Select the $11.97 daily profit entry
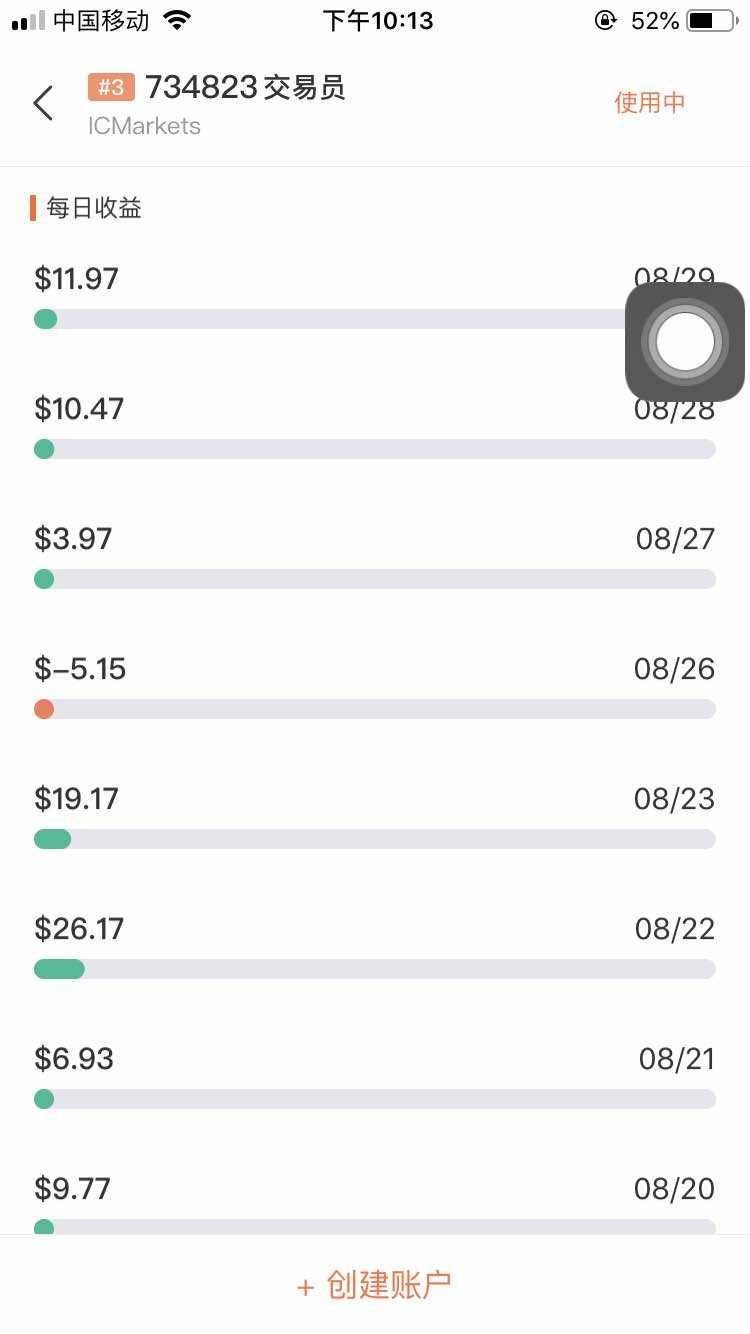 point(77,279)
